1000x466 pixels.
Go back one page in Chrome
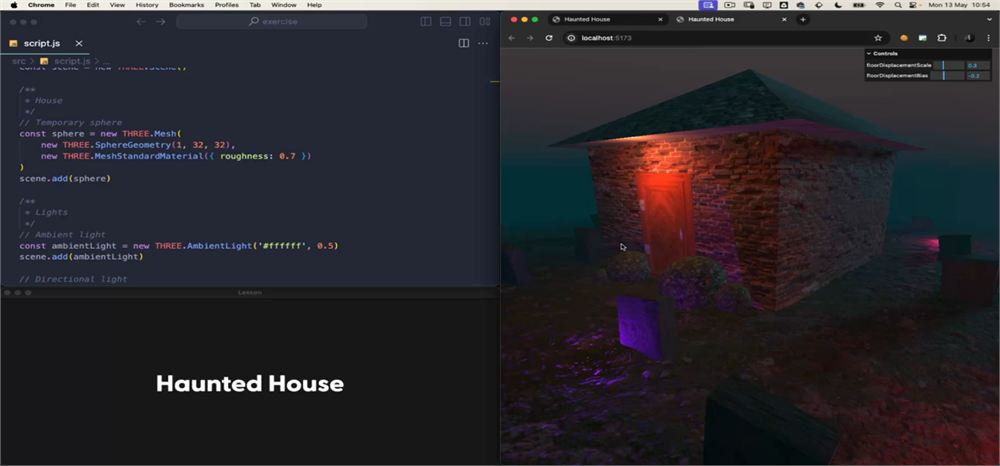coord(511,38)
